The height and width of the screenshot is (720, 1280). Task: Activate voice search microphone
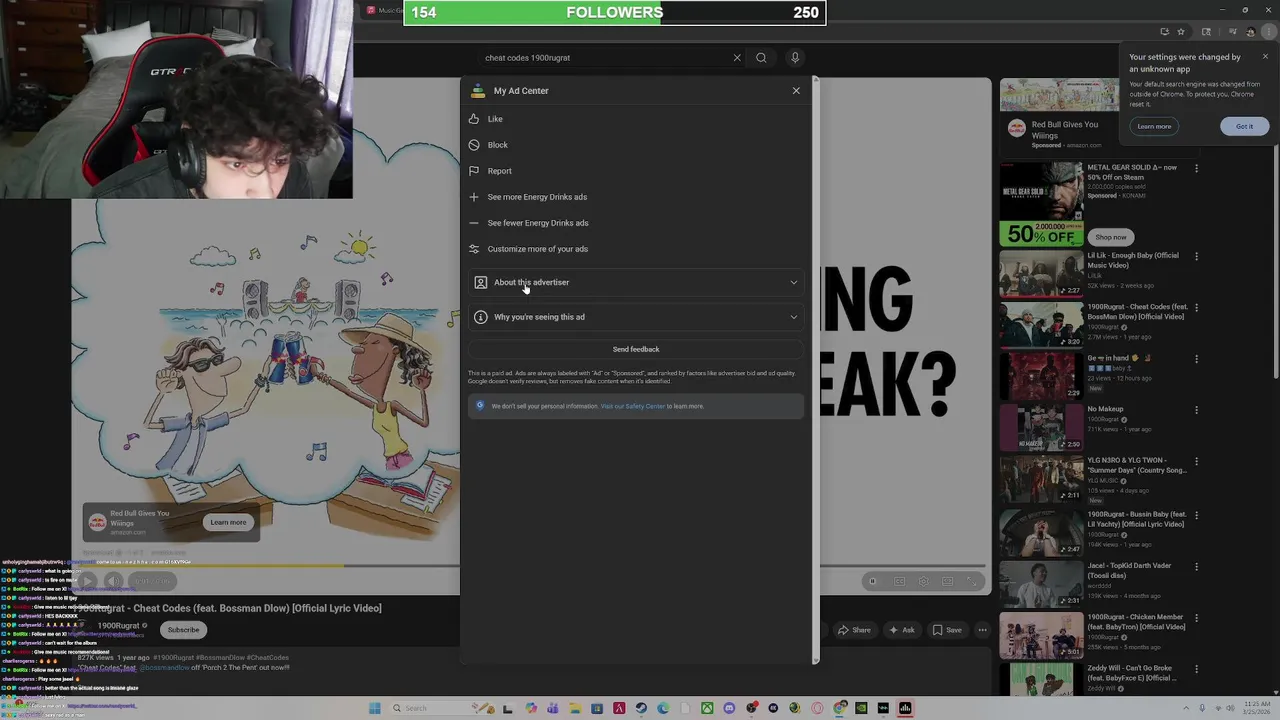[795, 58]
